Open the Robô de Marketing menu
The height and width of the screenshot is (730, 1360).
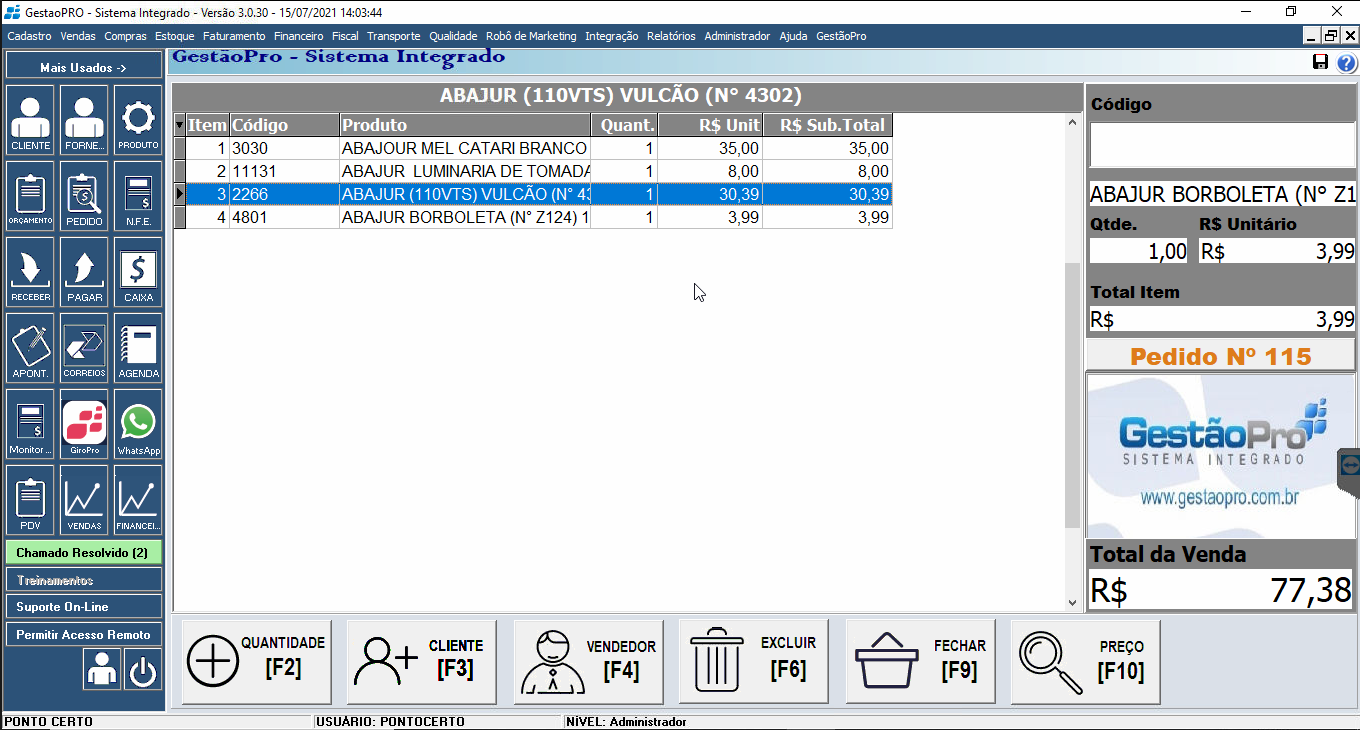[x=531, y=36]
